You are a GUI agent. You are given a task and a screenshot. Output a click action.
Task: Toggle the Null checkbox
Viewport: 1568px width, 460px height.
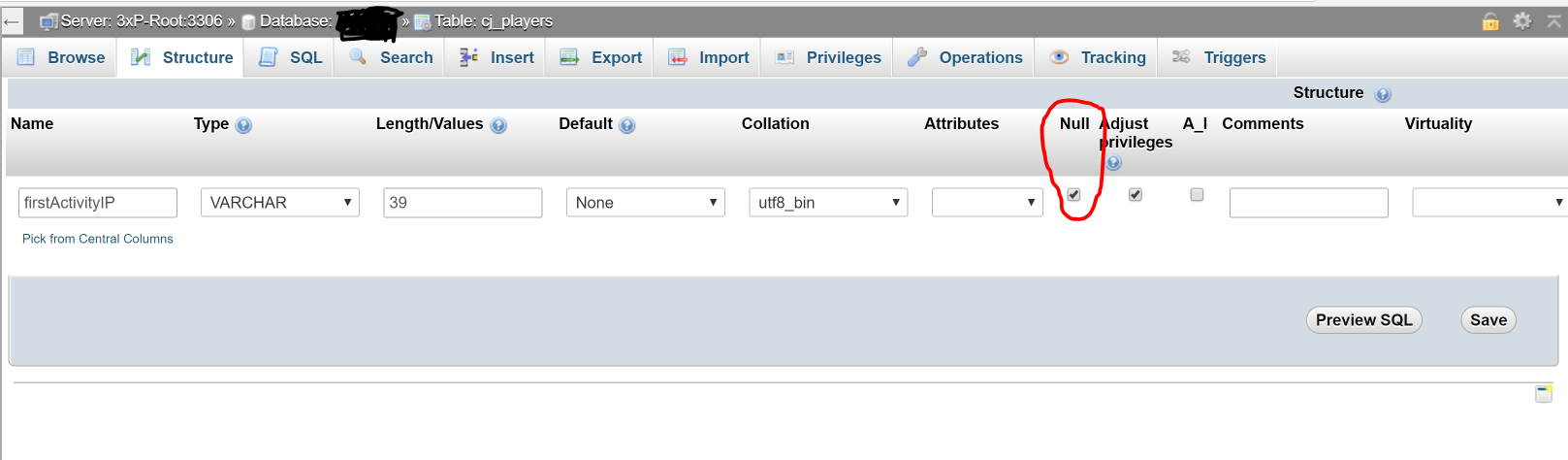pyautogui.click(x=1073, y=195)
